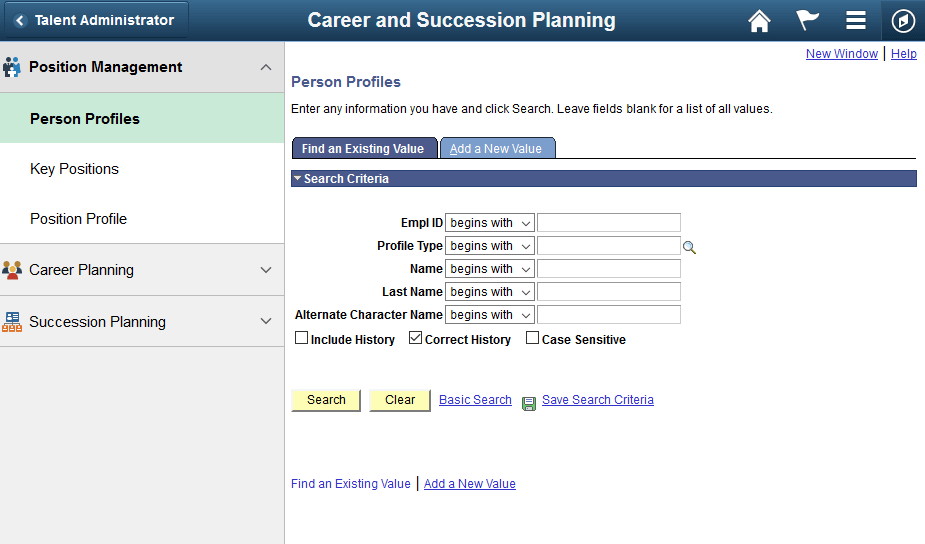Open the notifications flag icon
Screen dimensions: 925x544
pos(807,21)
